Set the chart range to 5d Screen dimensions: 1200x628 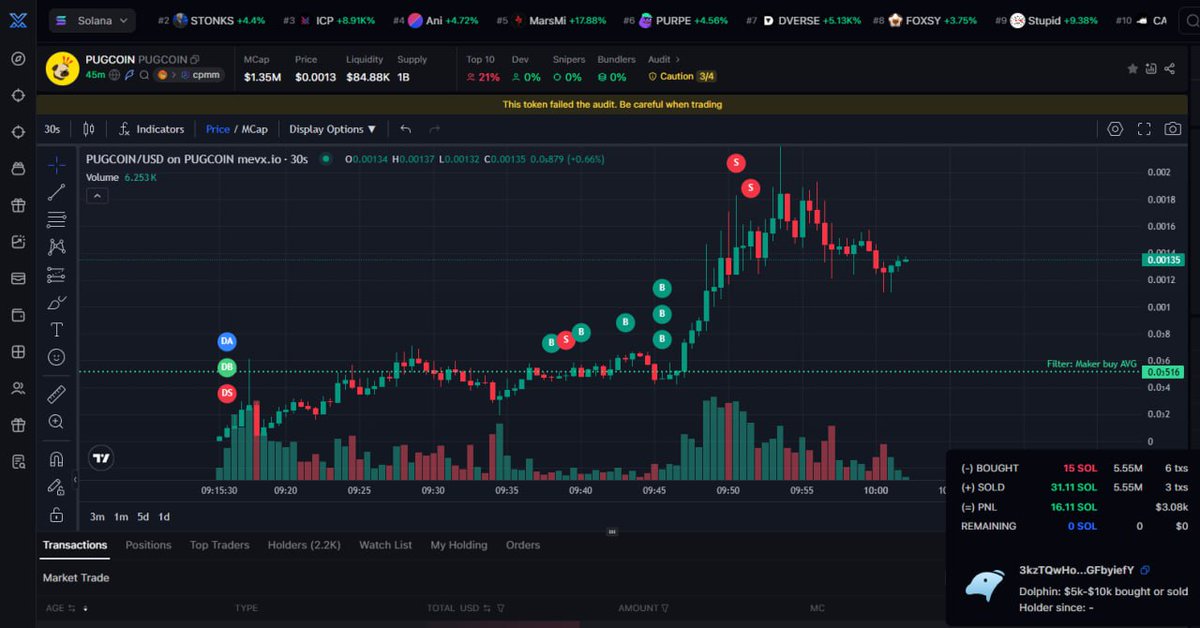tap(143, 517)
